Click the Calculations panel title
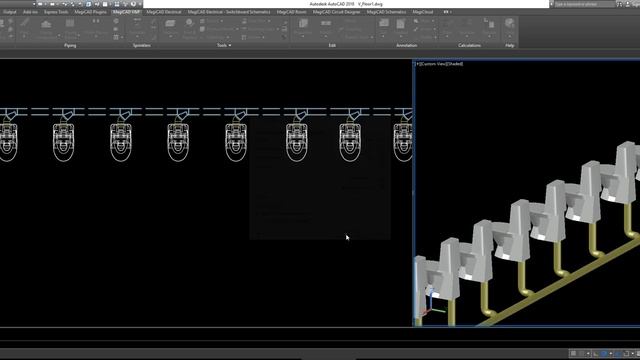This screenshot has width=640, height=360. [x=469, y=45]
